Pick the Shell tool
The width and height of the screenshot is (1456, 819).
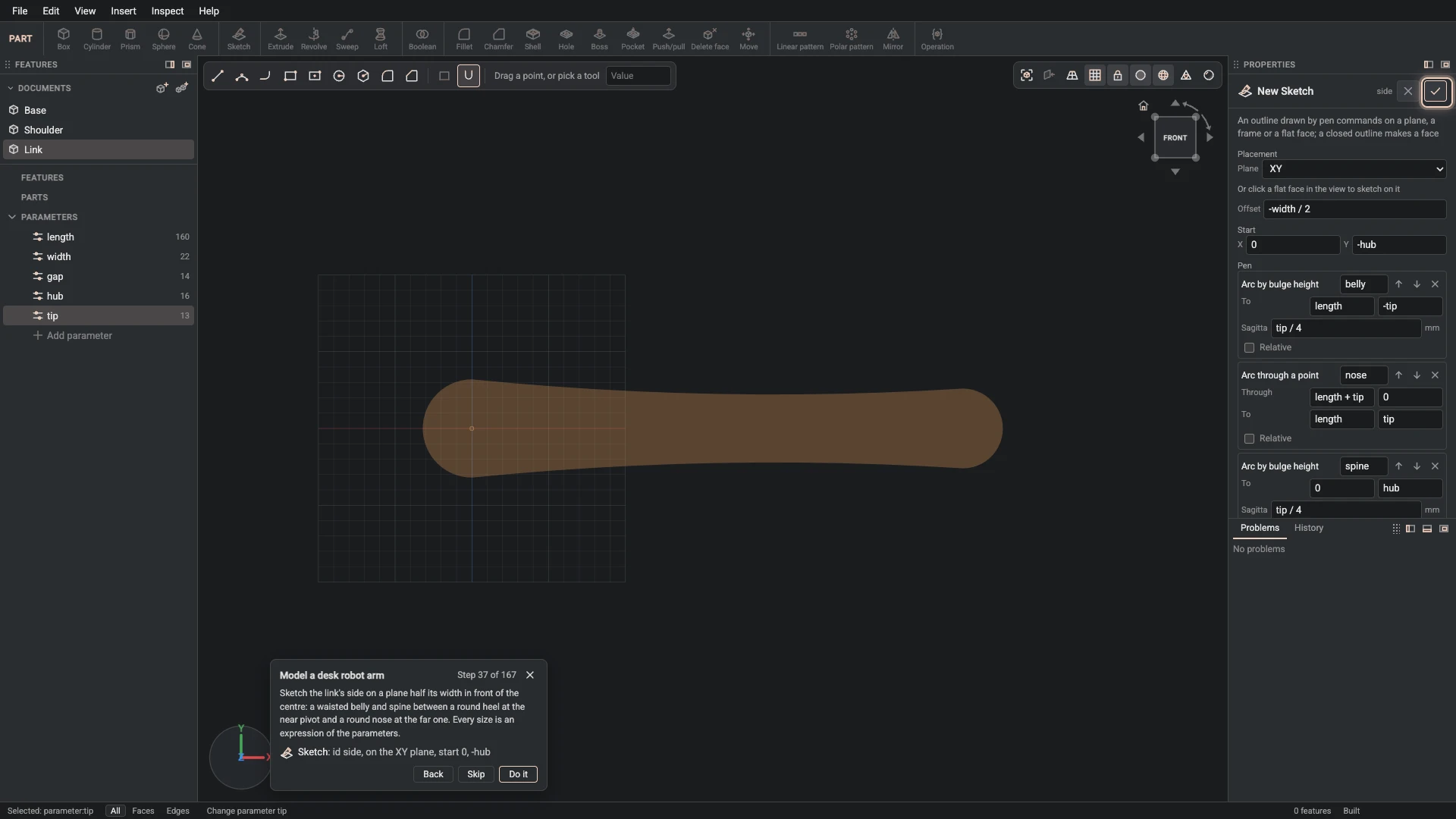533,39
